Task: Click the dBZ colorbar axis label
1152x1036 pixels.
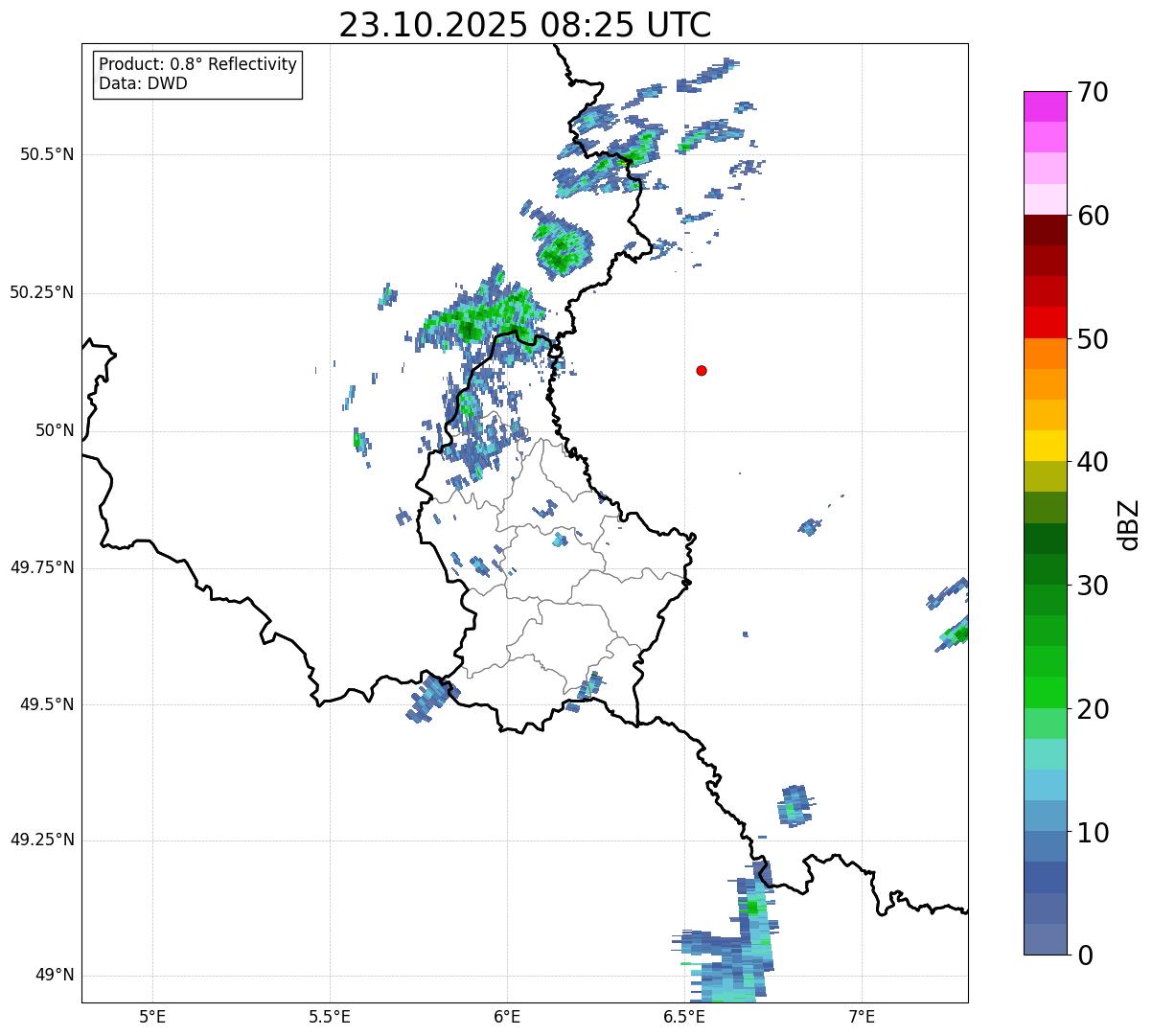Action: coord(1129,523)
